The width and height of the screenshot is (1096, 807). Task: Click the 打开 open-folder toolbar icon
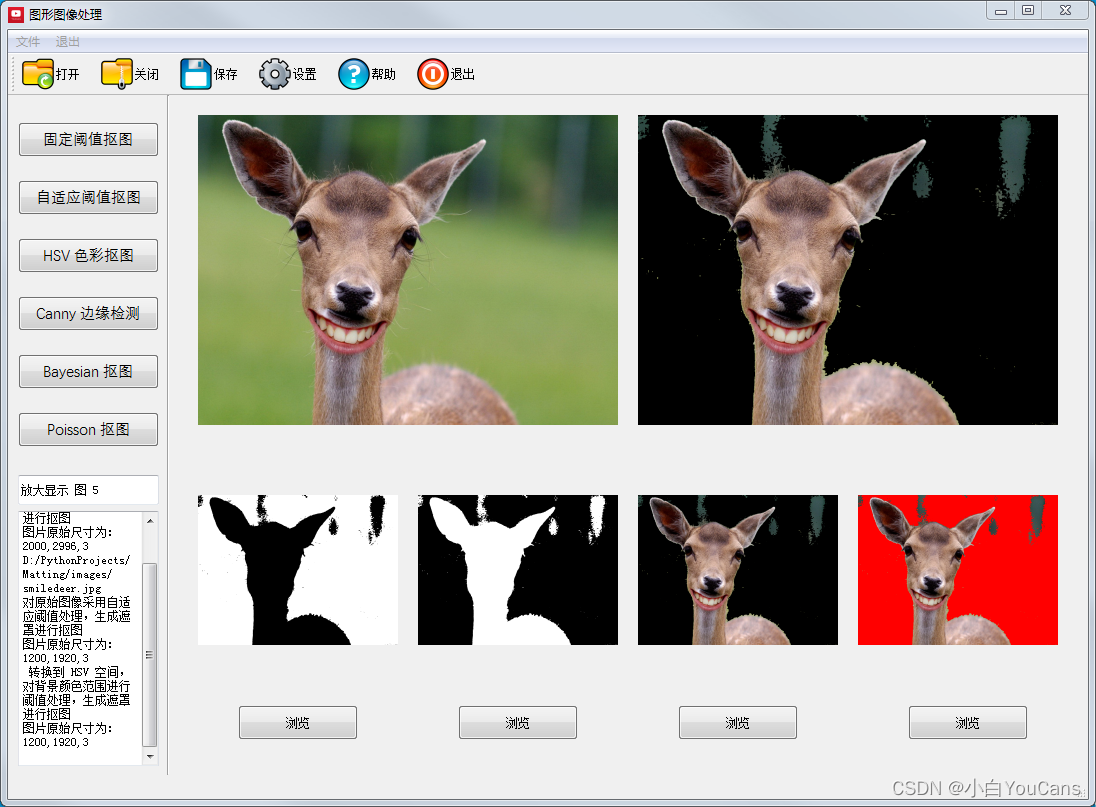pos(38,73)
